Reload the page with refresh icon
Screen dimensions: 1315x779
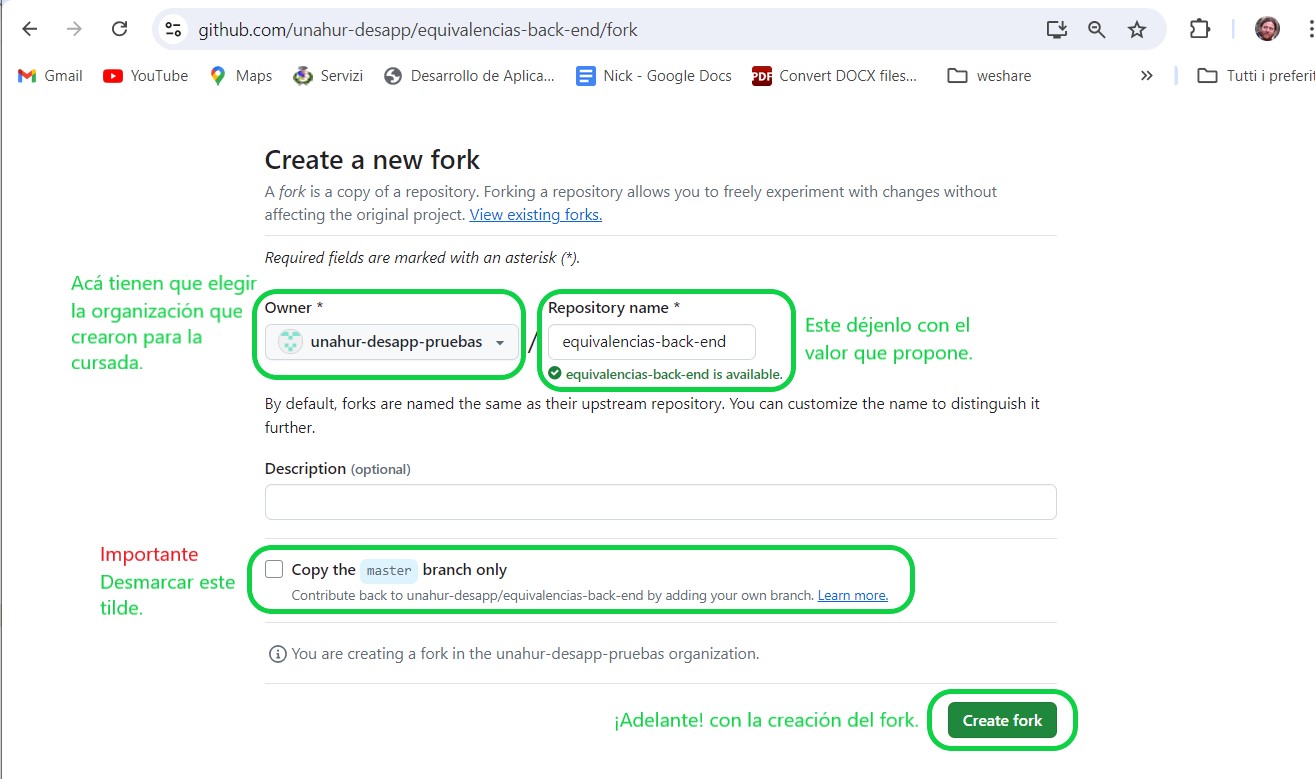[x=119, y=29]
